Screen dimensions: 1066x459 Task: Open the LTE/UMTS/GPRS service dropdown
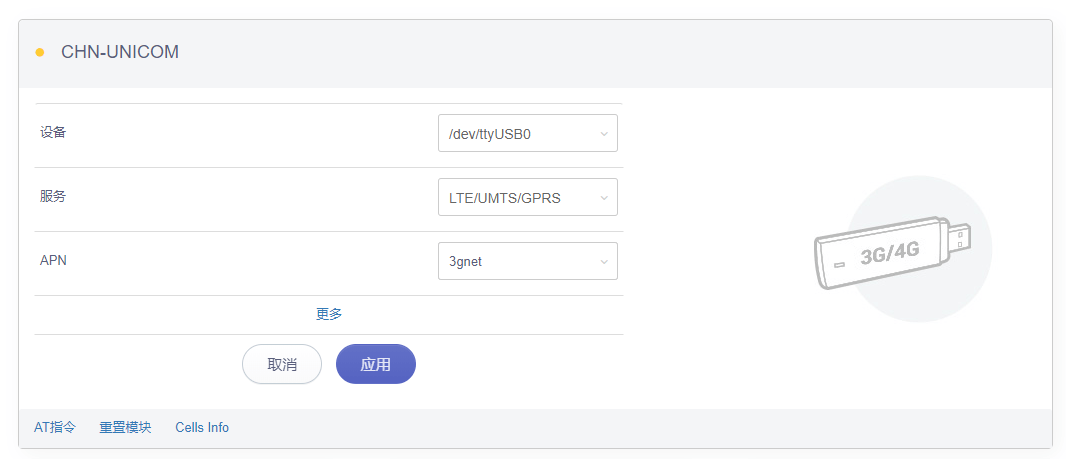click(527, 198)
